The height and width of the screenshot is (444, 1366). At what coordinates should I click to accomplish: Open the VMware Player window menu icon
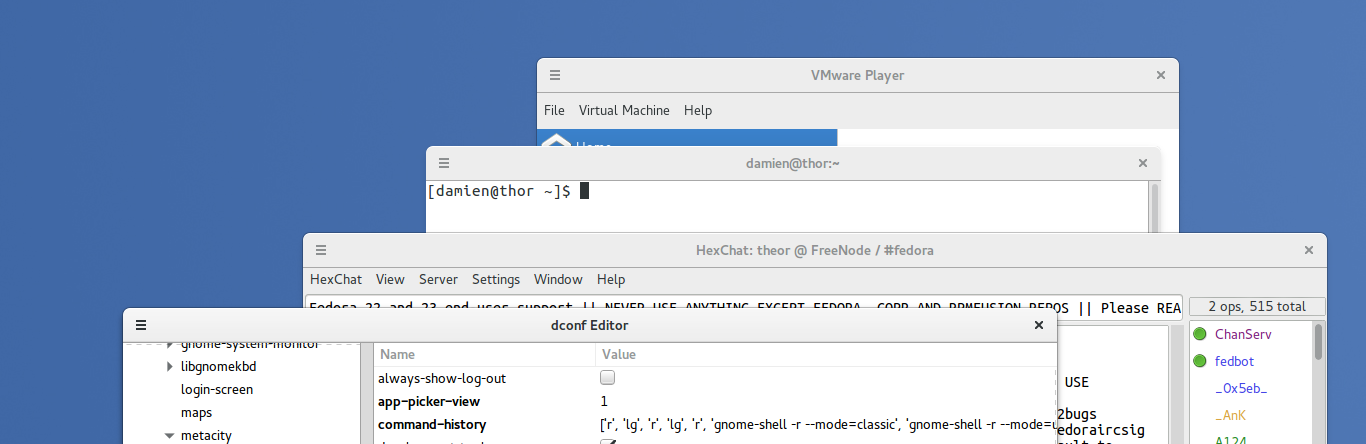coord(555,75)
